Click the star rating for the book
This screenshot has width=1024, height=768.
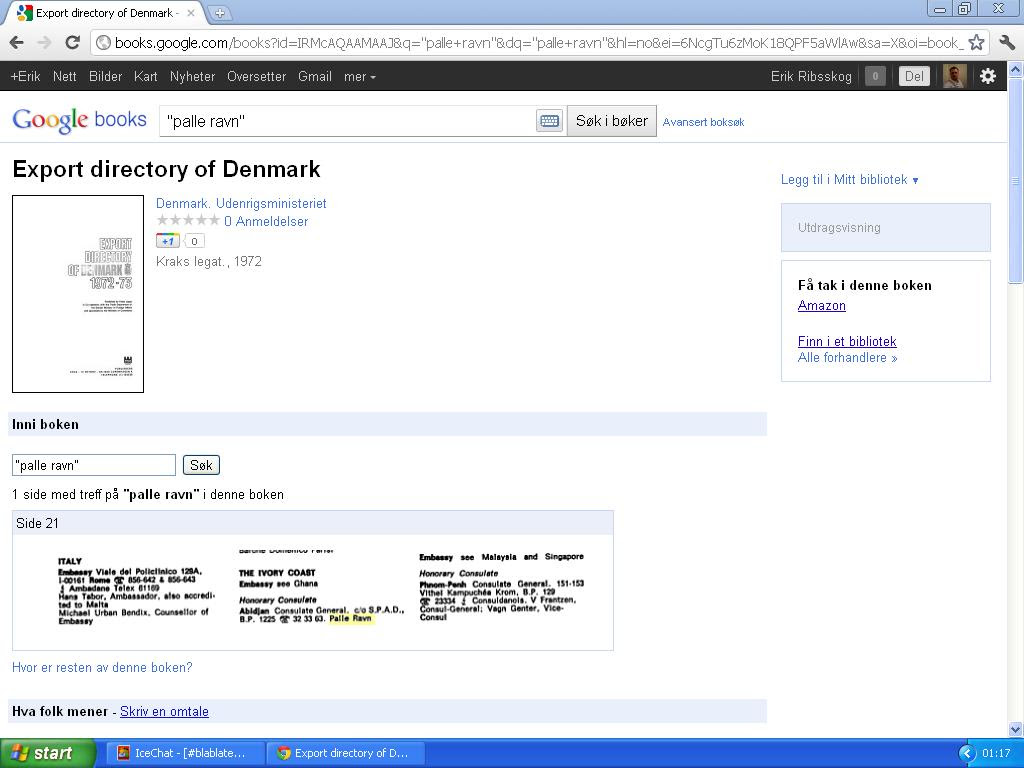click(188, 221)
